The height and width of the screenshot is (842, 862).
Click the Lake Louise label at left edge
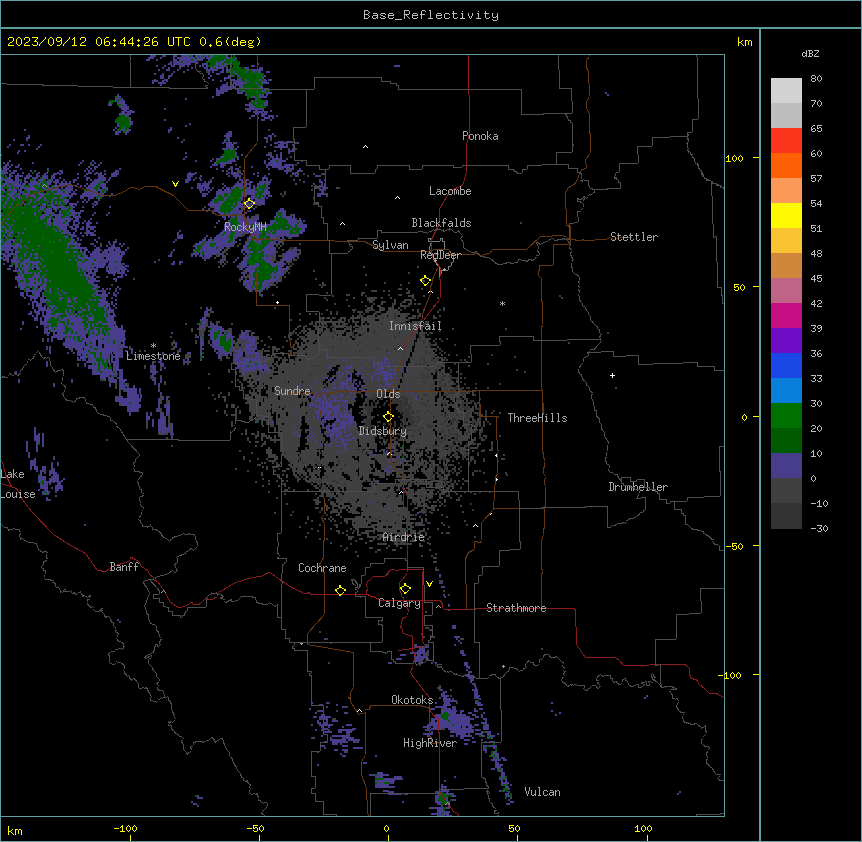click(x=18, y=484)
